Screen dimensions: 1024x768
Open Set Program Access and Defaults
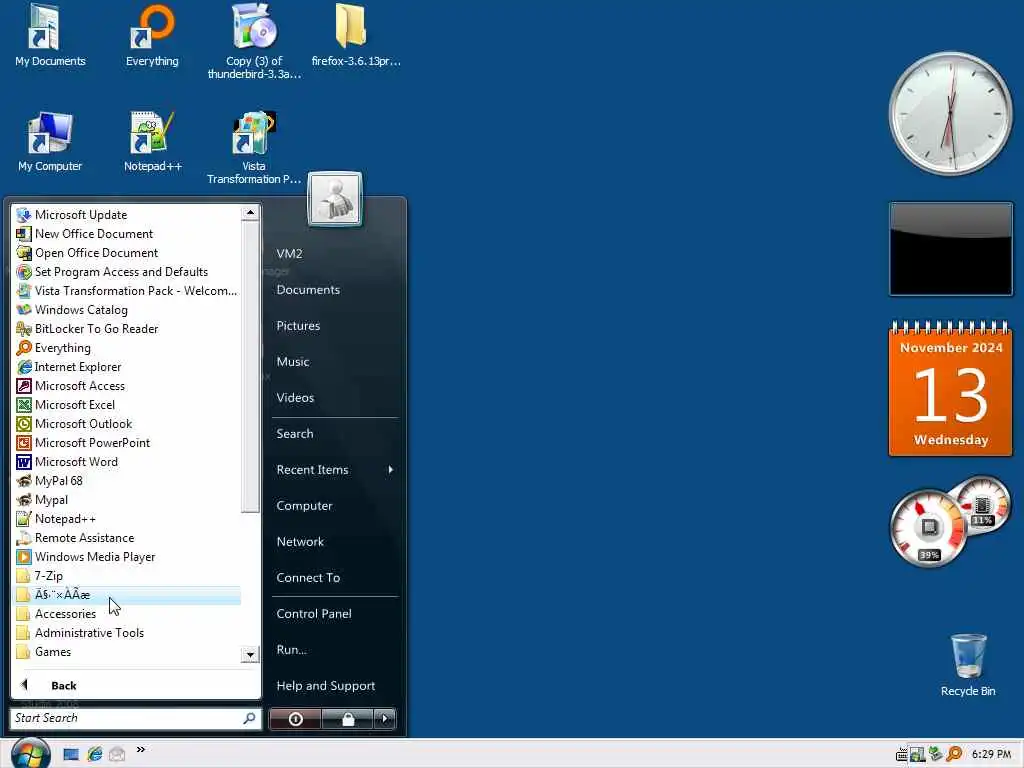pos(128,272)
